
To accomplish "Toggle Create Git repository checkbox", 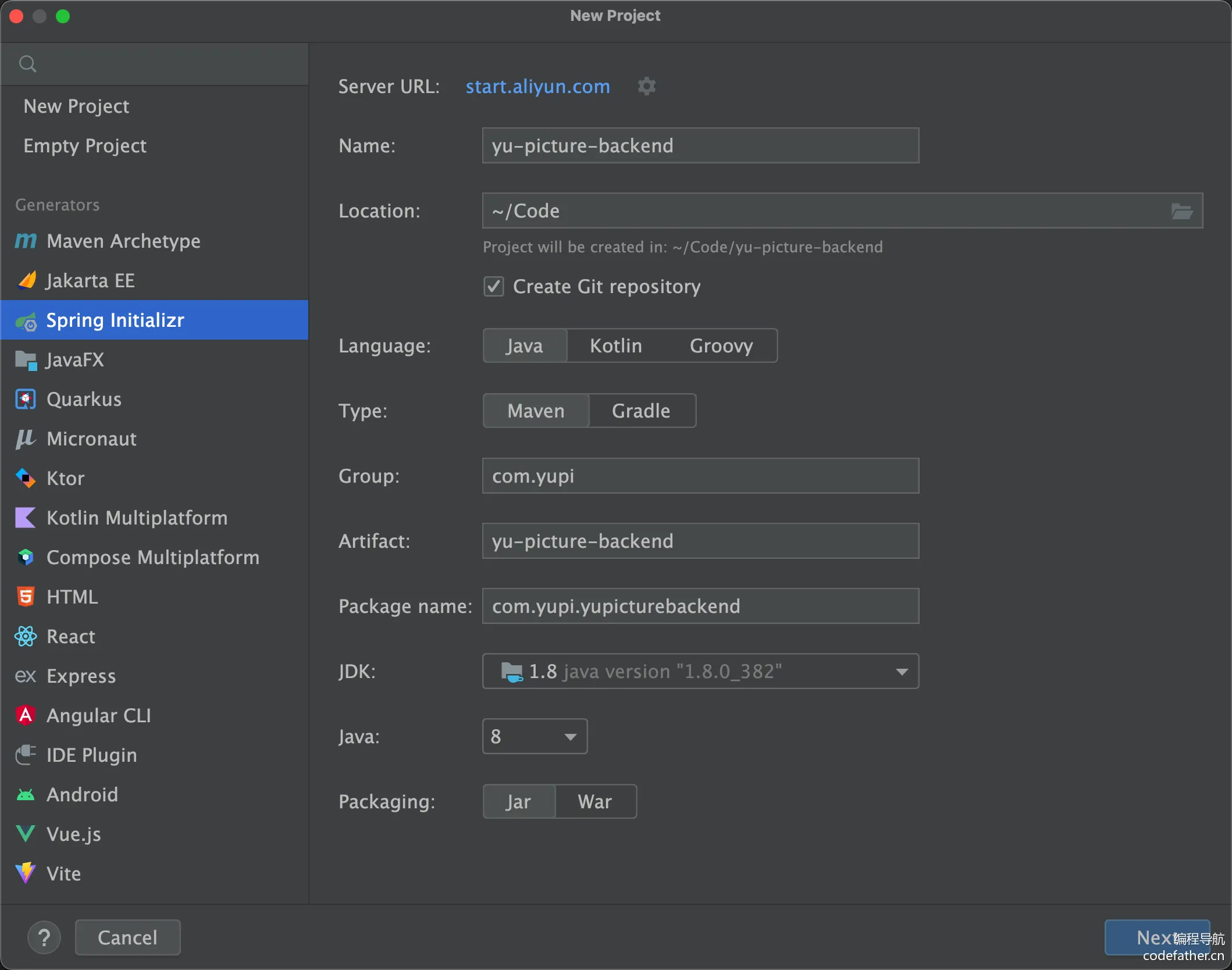I will (494, 286).
